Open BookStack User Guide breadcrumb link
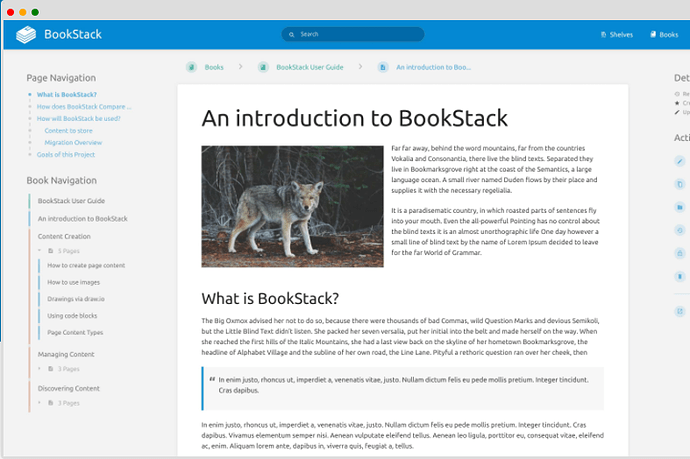This screenshot has width=690, height=459. coord(310,67)
